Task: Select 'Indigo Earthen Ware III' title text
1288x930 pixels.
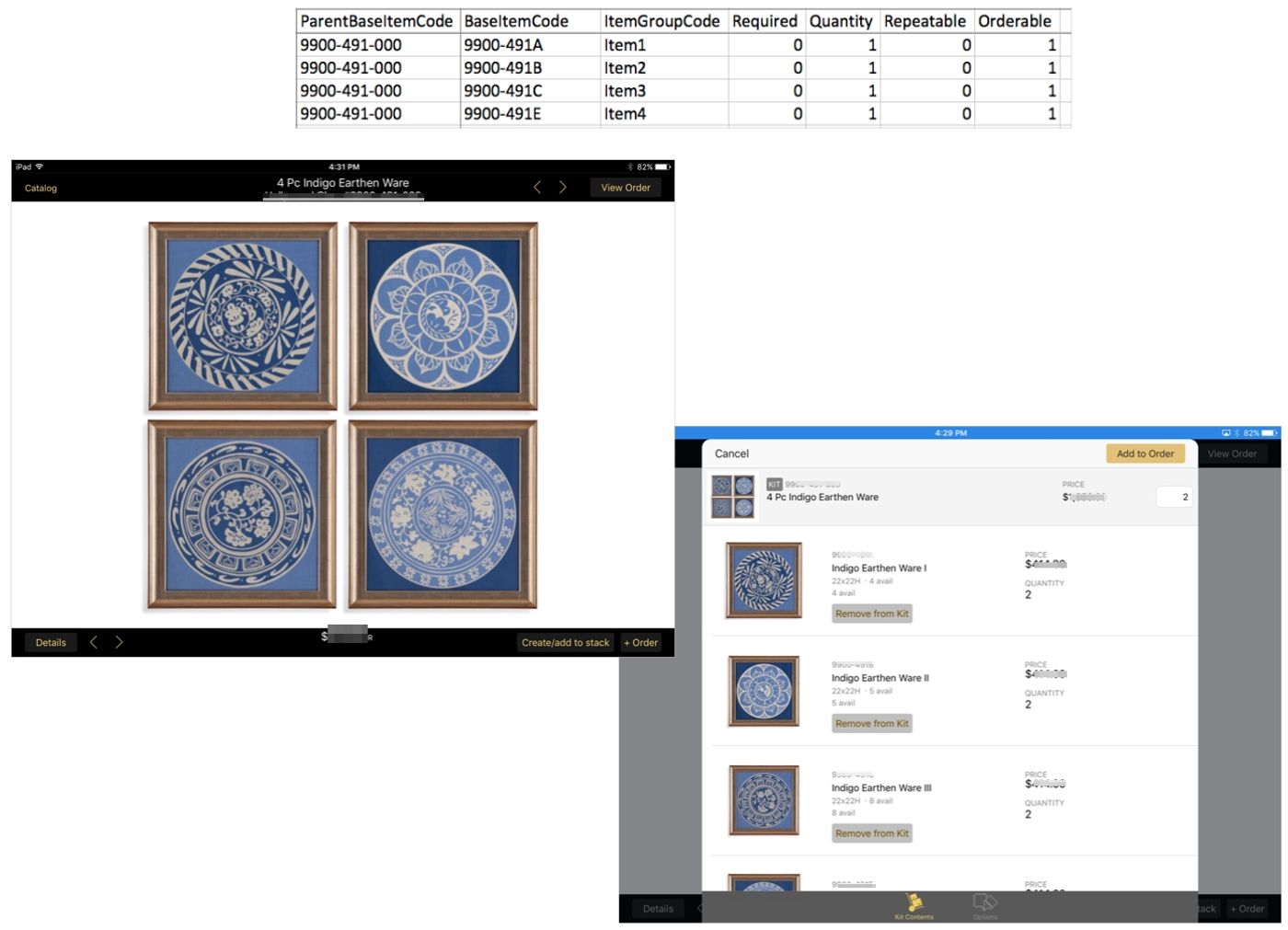Action: pyautogui.click(x=881, y=788)
